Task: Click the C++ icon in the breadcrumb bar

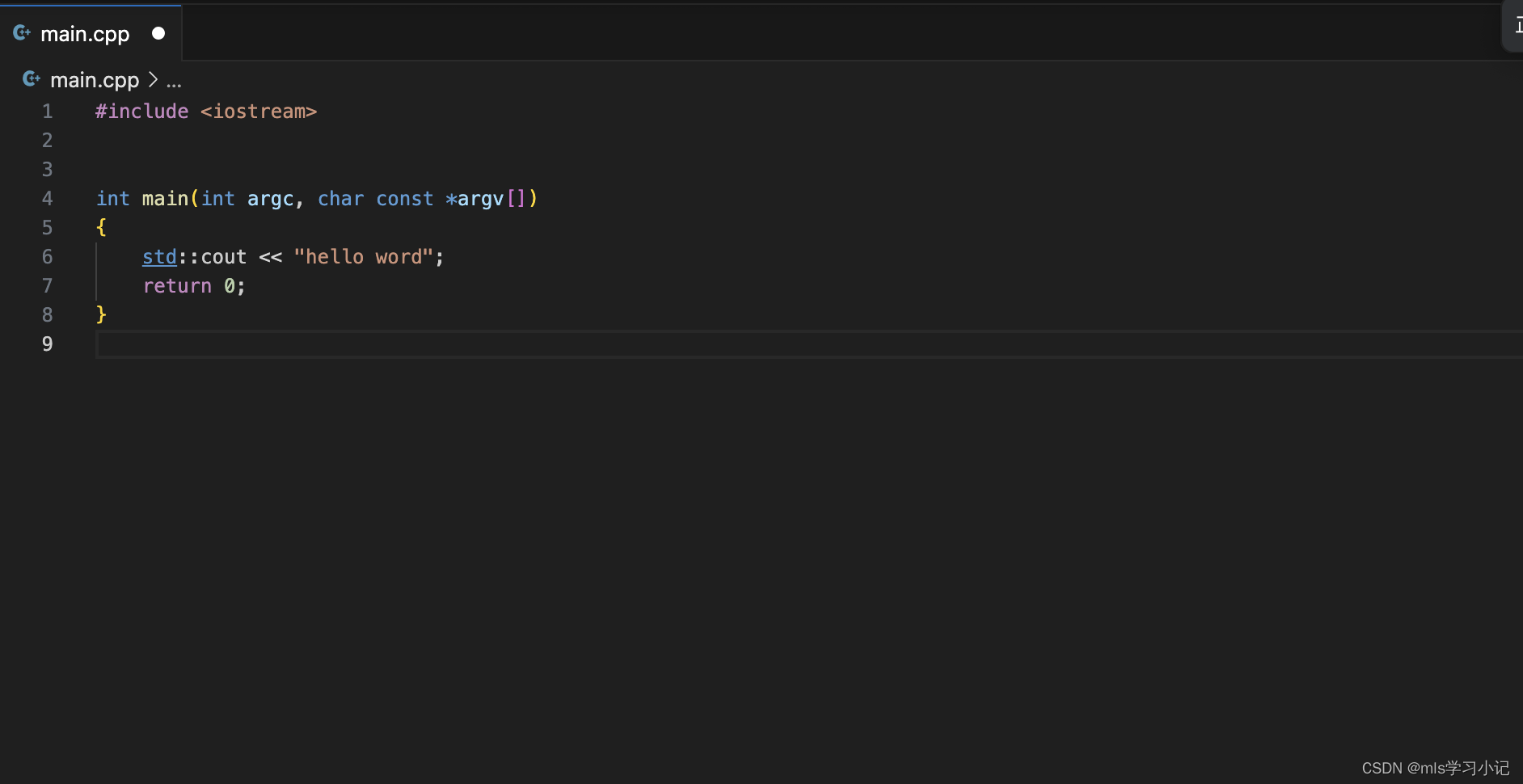Action: coord(32,79)
